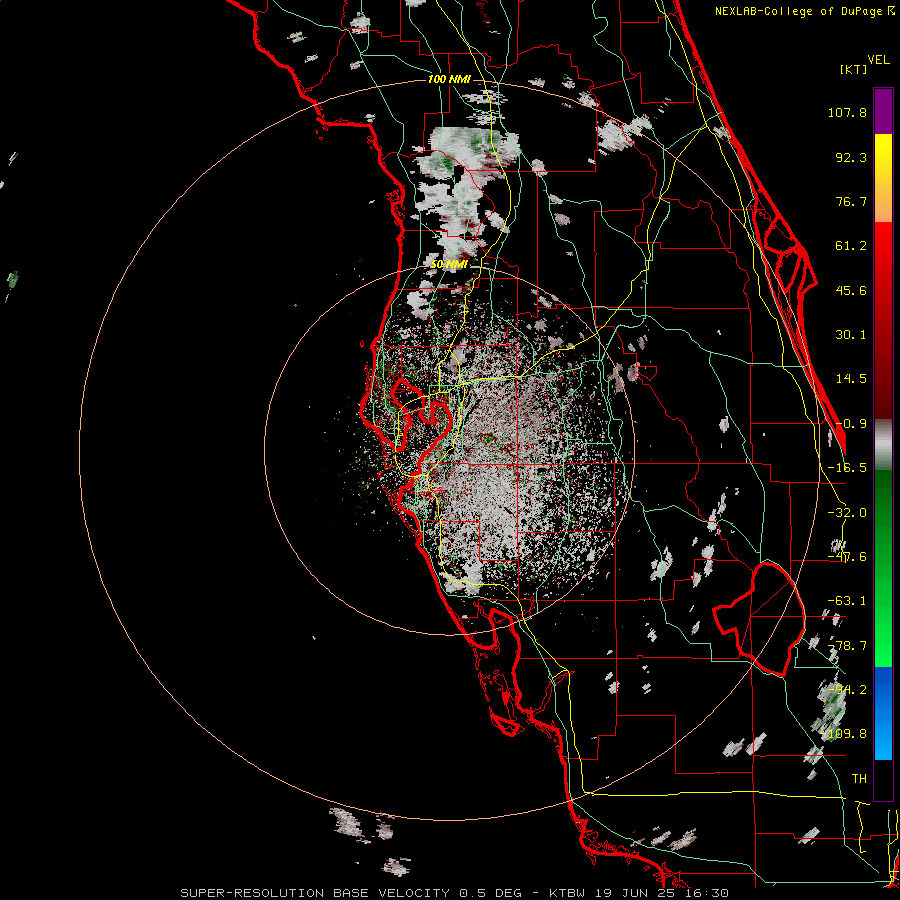Pick the red segment of velocity scale
The height and width of the screenshot is (900, 900).
[883, 320]
